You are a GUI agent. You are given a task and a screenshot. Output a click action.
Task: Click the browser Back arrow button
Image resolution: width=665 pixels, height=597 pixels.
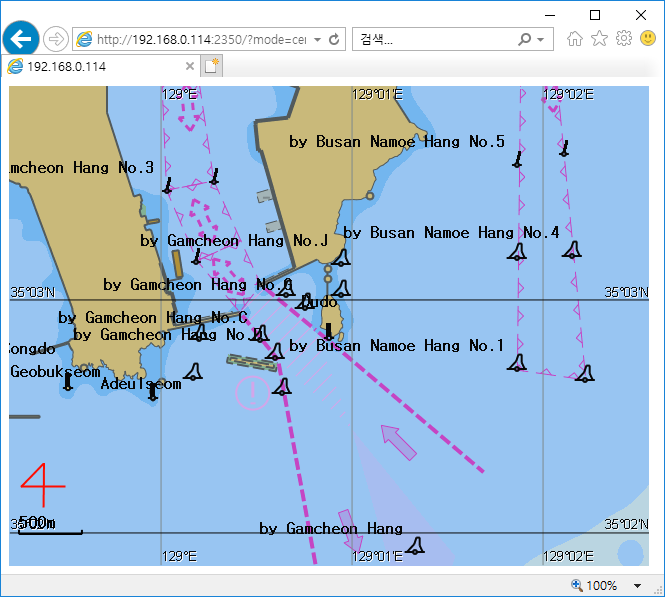point(20,39)
